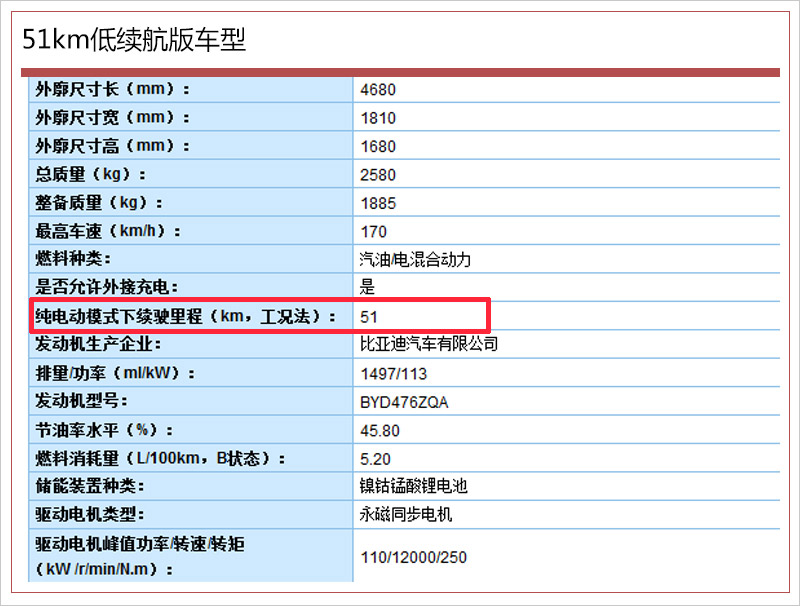Select the label 整备质量（kg）

pos(98,203)
